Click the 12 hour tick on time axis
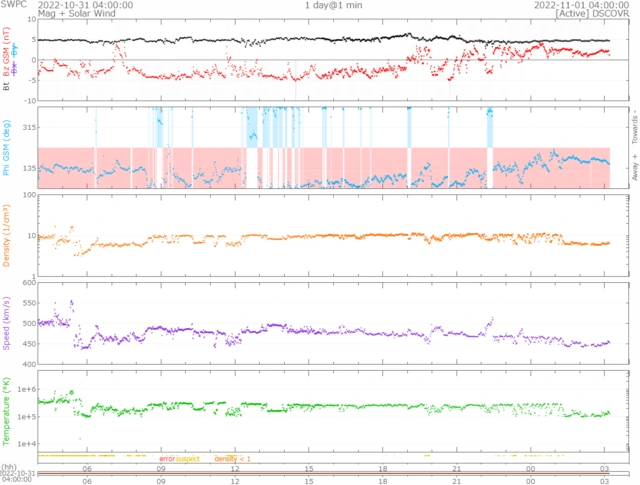640x485 pixels. tap(235, 467)
